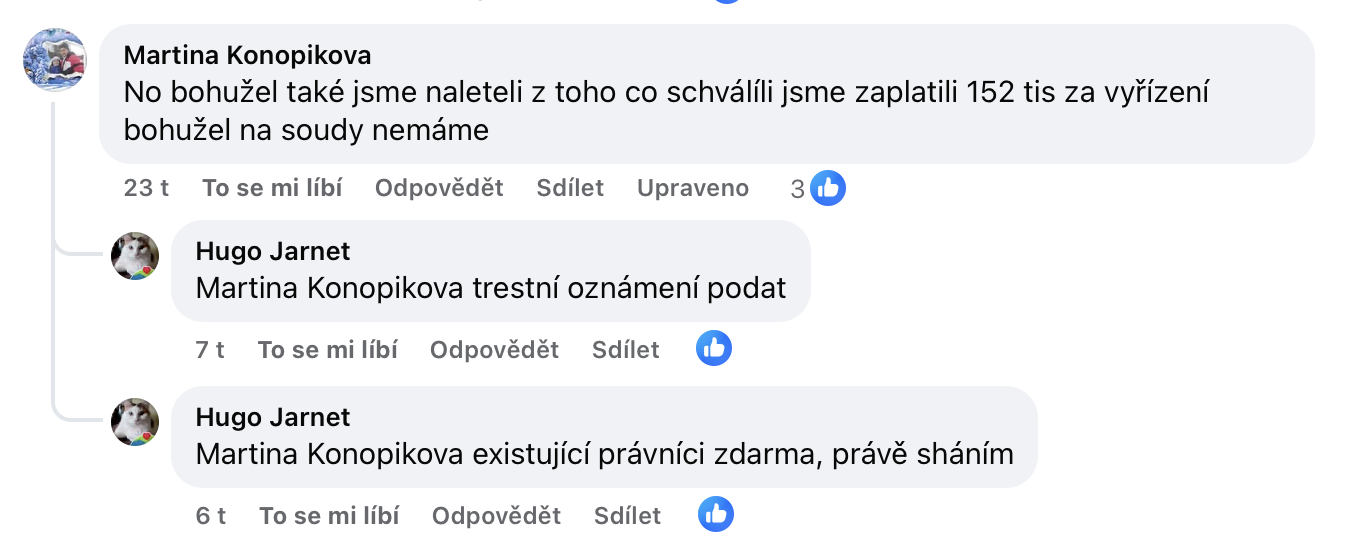Click the like reaction icon on Martina's comment
The image size is (1360, 552).
pyautogui.click(x=828, y=188)
